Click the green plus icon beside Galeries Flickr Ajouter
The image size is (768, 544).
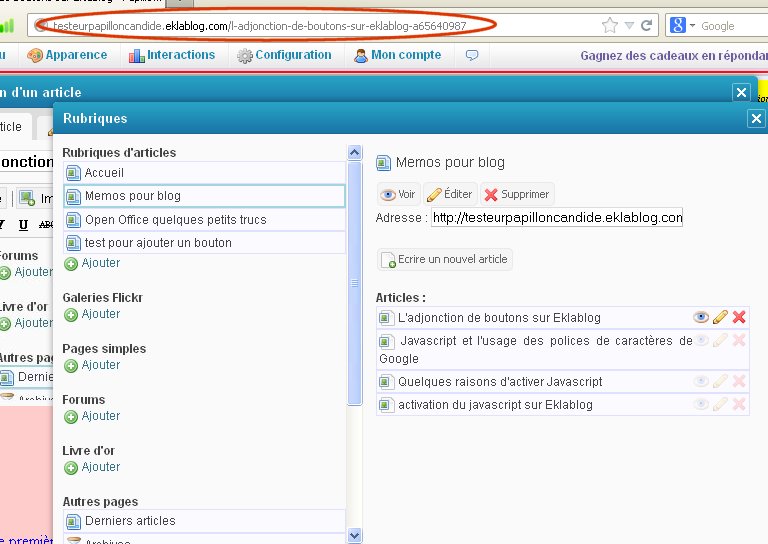click(x=71, y=315)
